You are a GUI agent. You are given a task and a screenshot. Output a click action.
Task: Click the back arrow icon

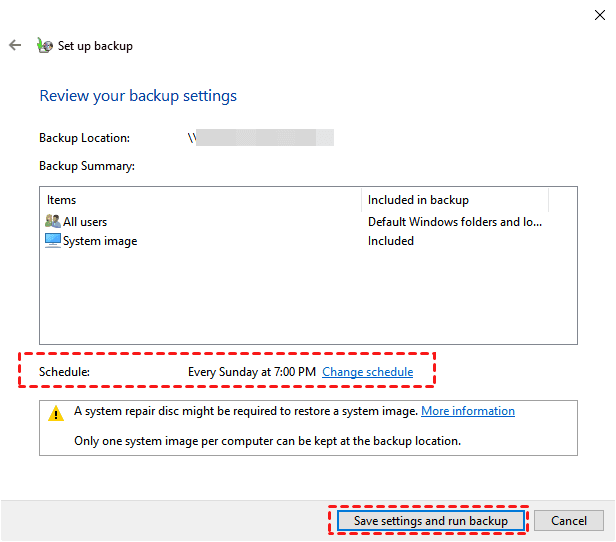tap(15, 45)
